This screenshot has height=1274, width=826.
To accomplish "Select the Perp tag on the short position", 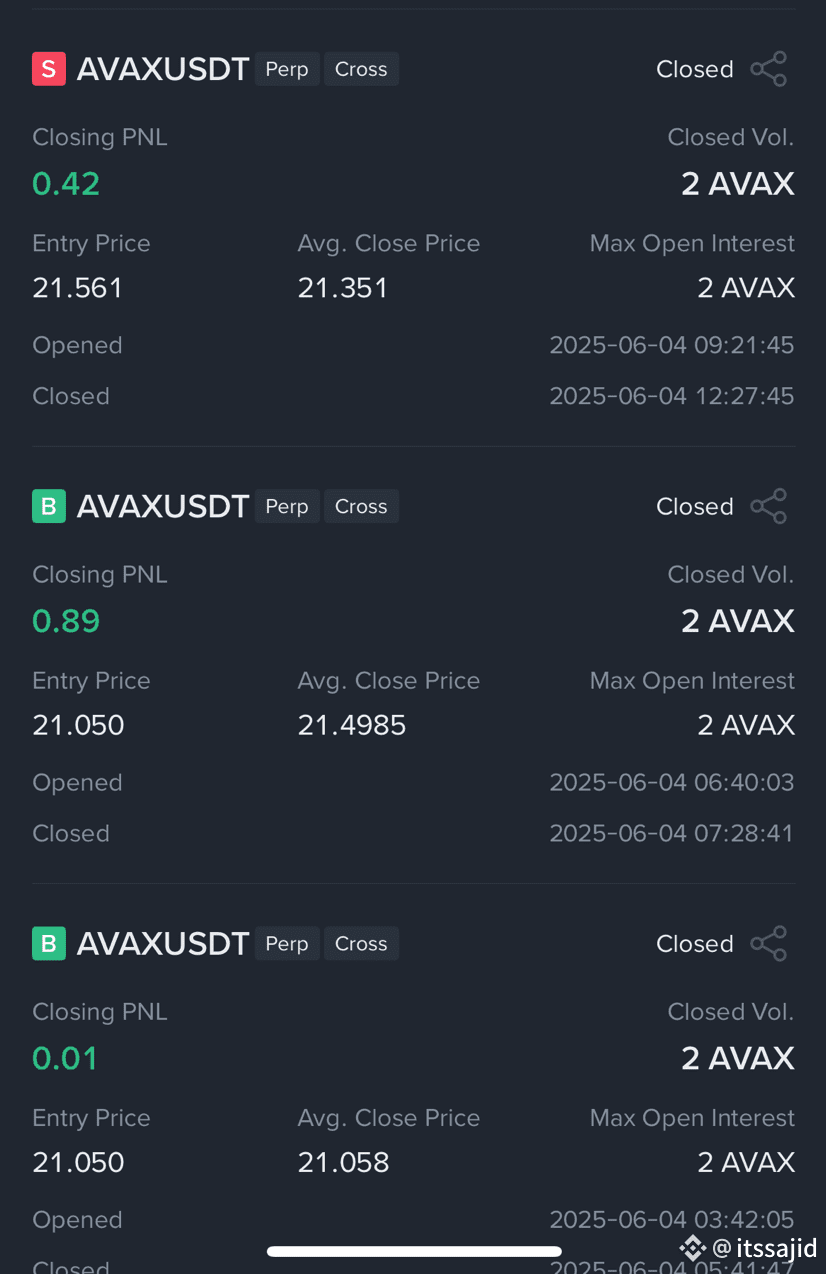I will pyautogui.click(x=287, y=69).
